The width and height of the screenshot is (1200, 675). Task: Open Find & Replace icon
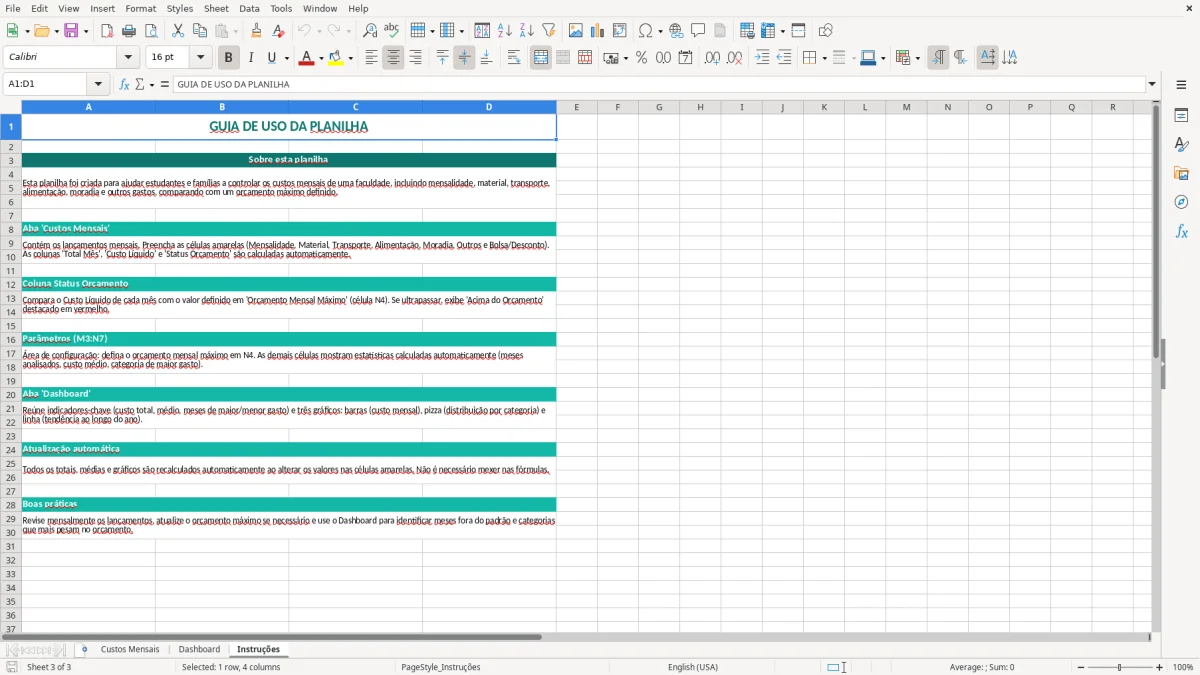(x=370, y=31)
